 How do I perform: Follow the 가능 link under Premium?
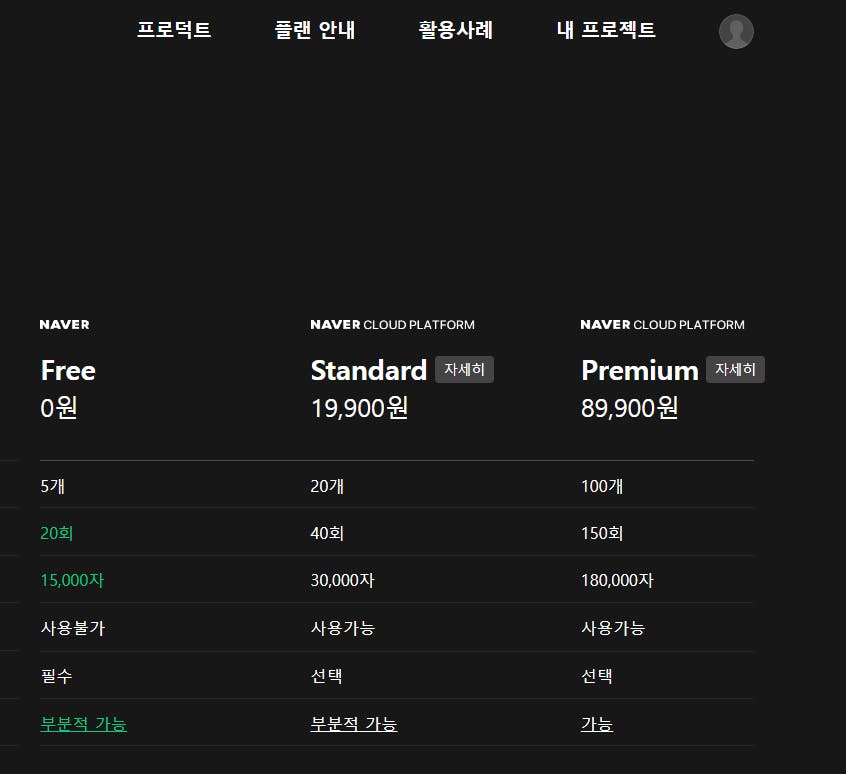click(597, 724)
